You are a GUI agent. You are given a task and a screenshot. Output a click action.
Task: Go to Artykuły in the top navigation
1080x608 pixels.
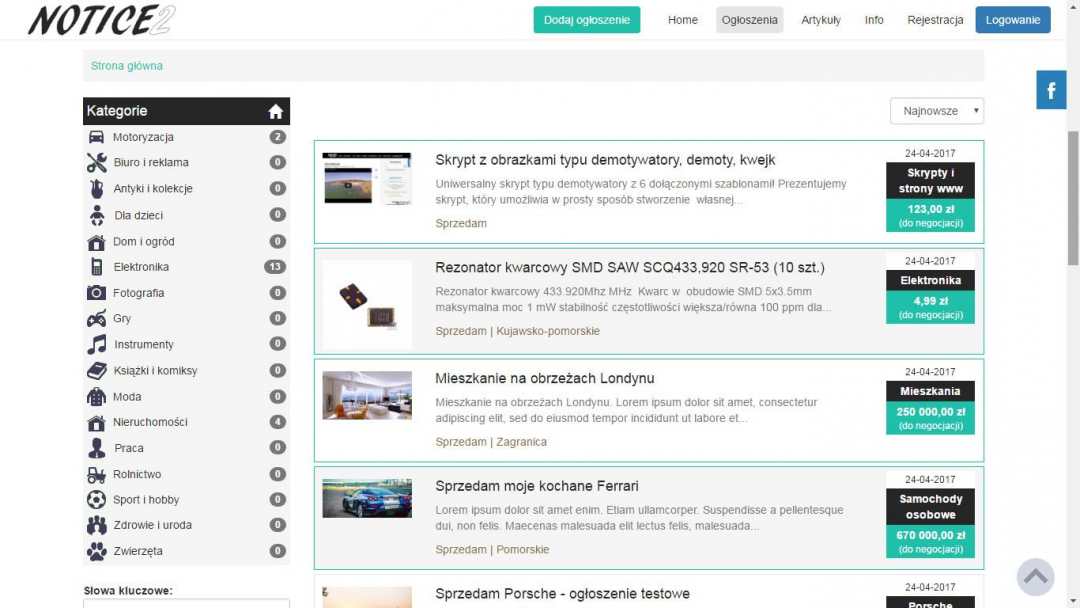pos(820,20)
